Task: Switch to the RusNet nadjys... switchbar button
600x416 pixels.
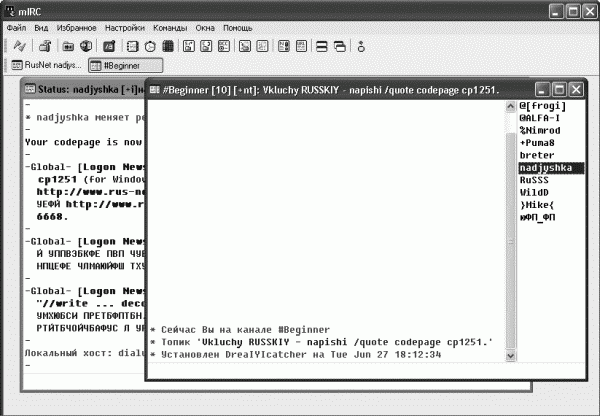Action: (46, 65)
